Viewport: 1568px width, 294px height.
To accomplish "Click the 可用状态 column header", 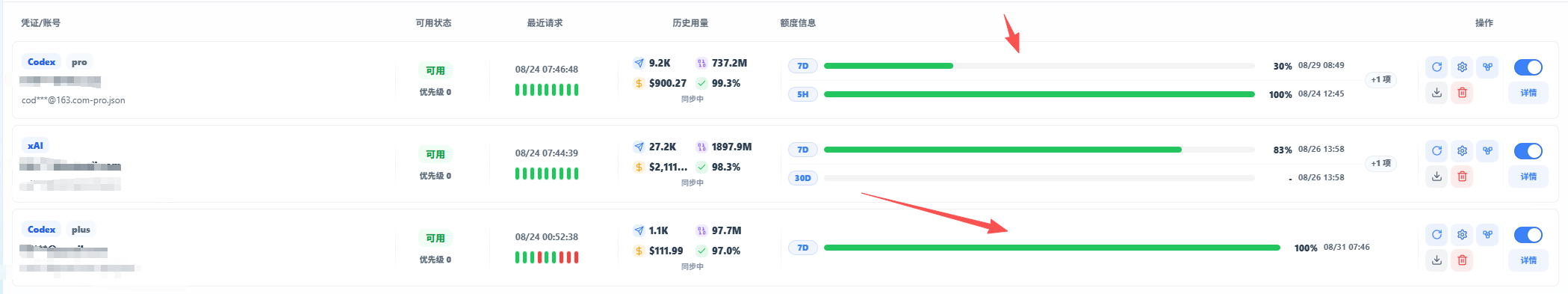I will (433, 23).
